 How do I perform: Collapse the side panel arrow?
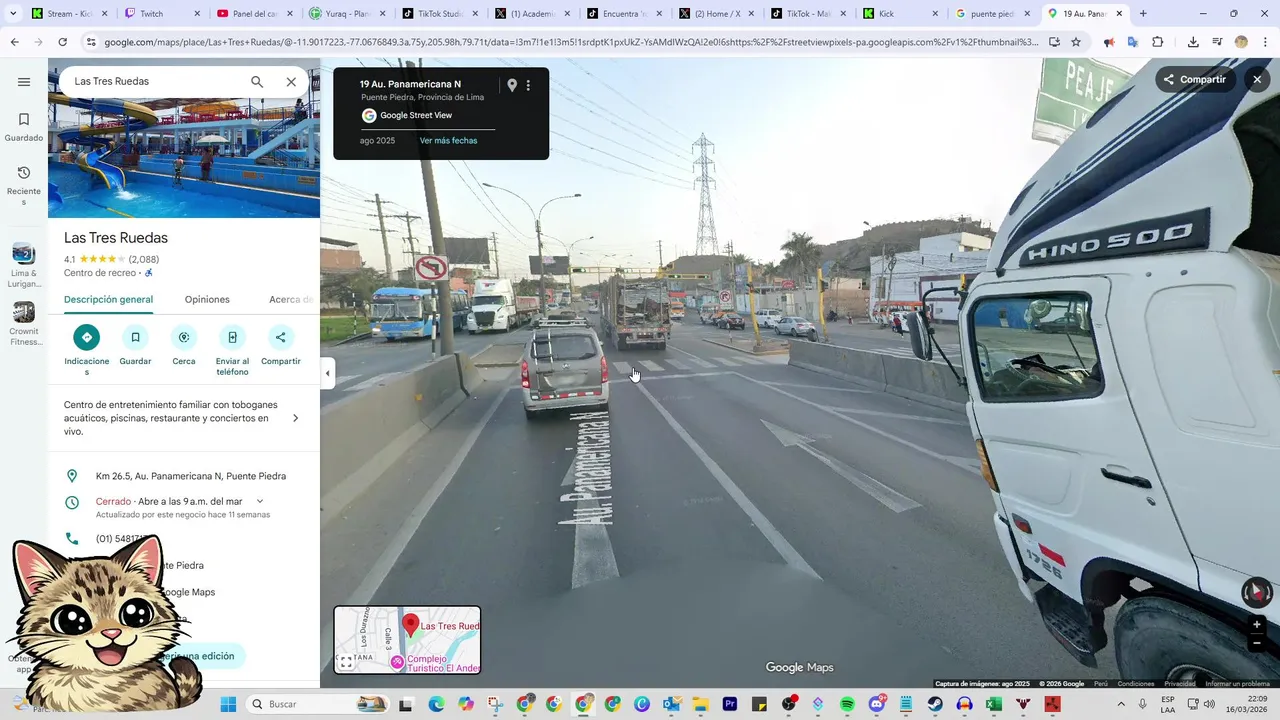pyautogui.click(x=327, y=373)
